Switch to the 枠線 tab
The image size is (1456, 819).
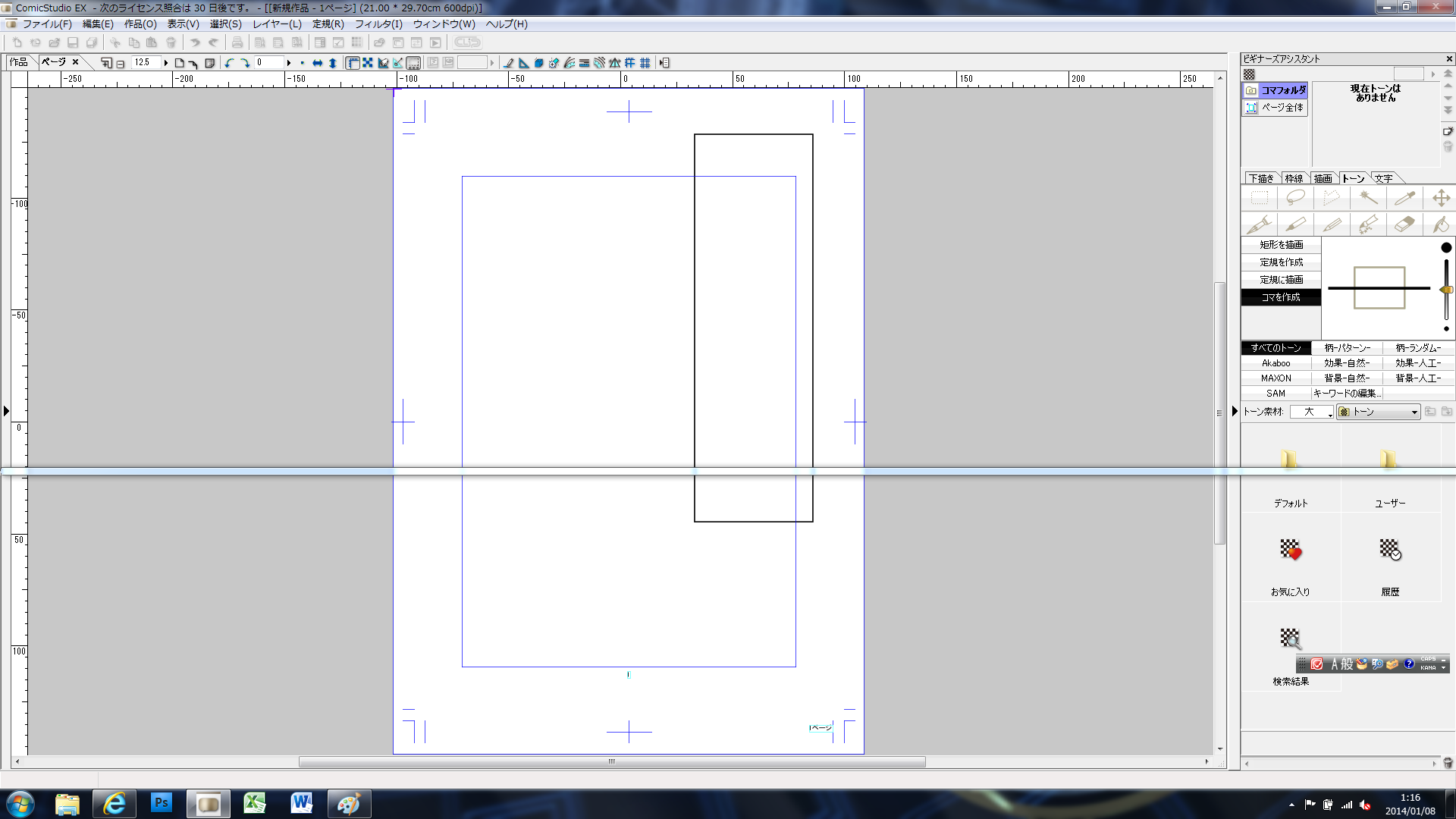pyautogui.click(x=1294, y=179)
